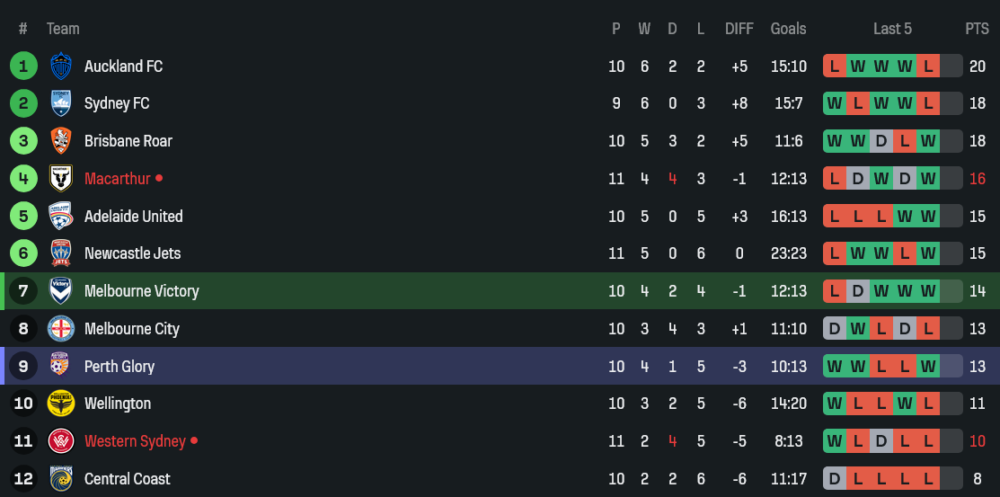Click Auckland FC's most recent L result
Screen dimensions: 1000x497
928,66
